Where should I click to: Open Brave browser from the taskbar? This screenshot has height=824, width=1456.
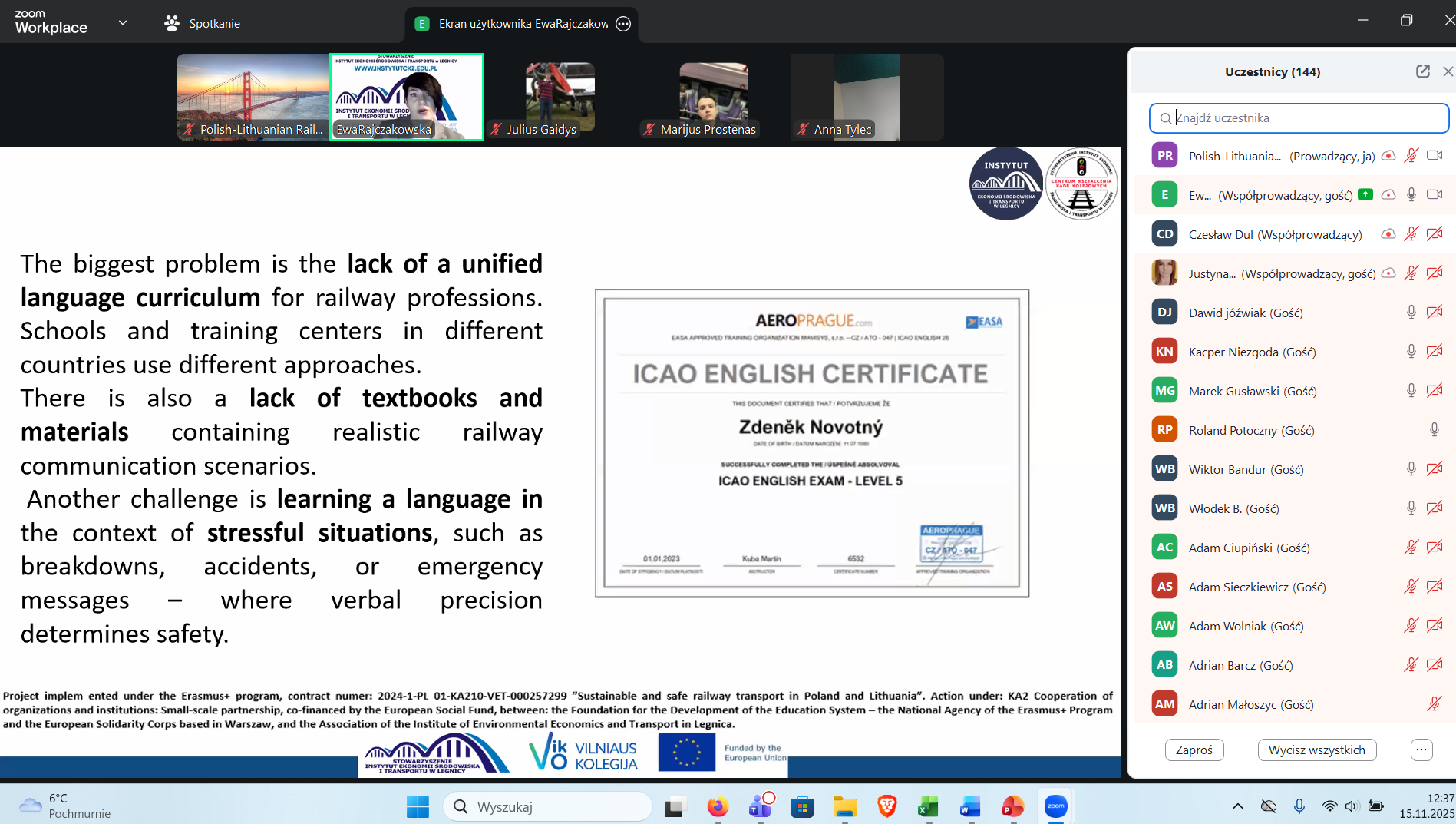point(886,806)
